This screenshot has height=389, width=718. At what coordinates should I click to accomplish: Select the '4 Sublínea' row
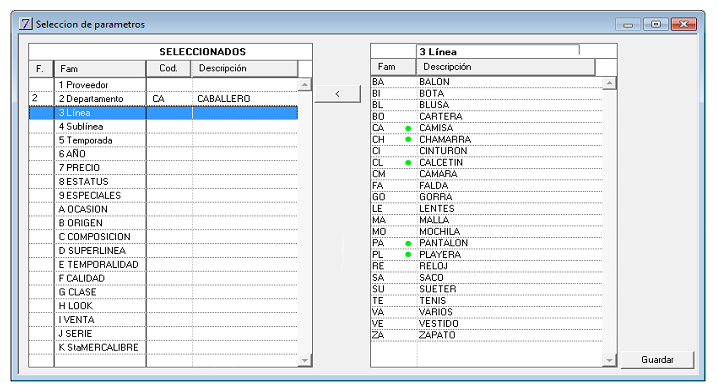[x=163, y=126]
